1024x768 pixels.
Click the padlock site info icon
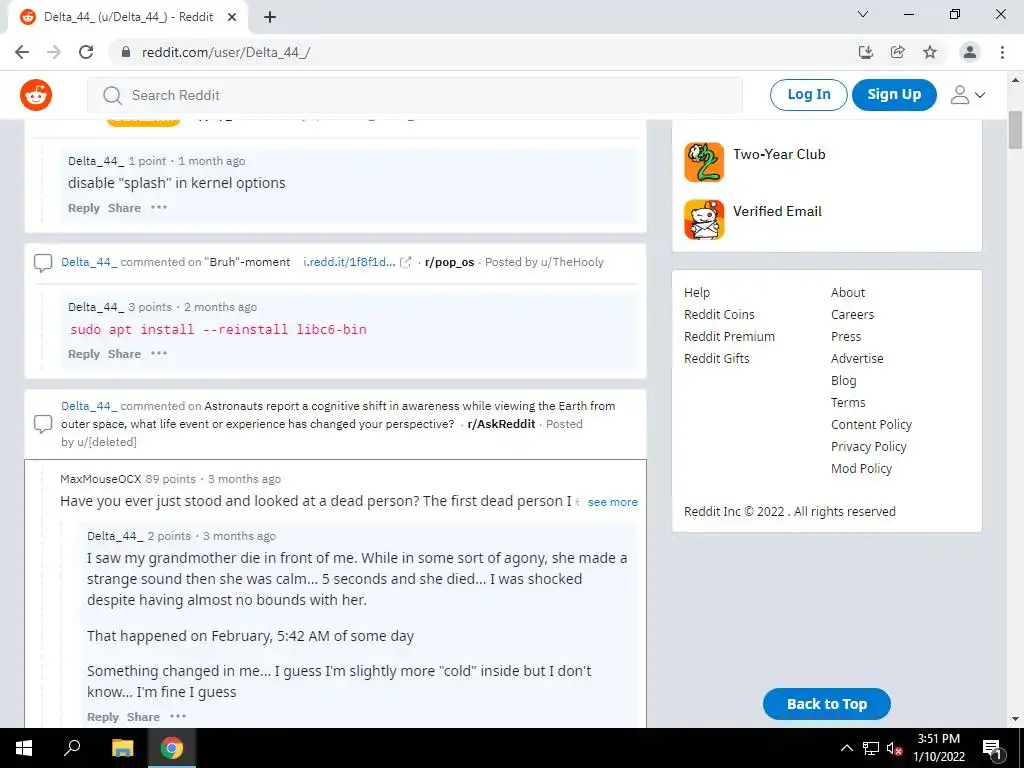(126, 52)
